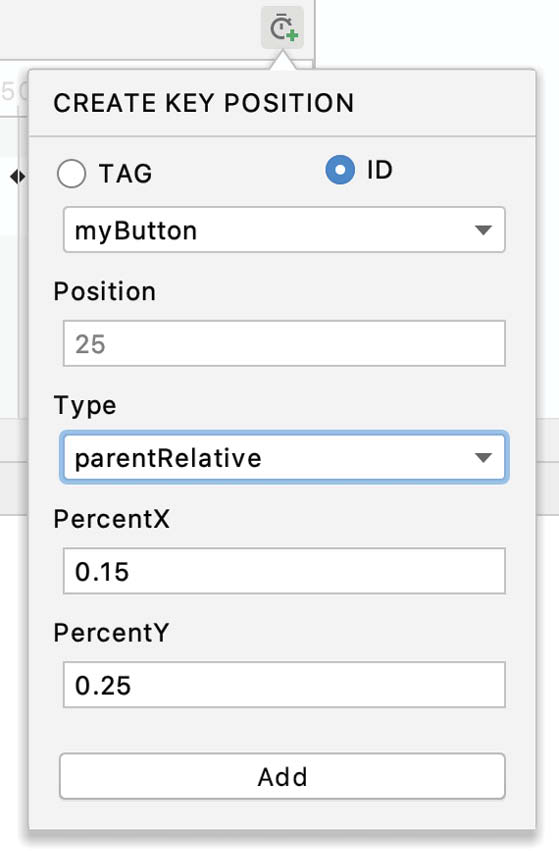Focus the Position field showing 25
The height and width of the screenshot is (851, 559).
click(x=284, y=344)
